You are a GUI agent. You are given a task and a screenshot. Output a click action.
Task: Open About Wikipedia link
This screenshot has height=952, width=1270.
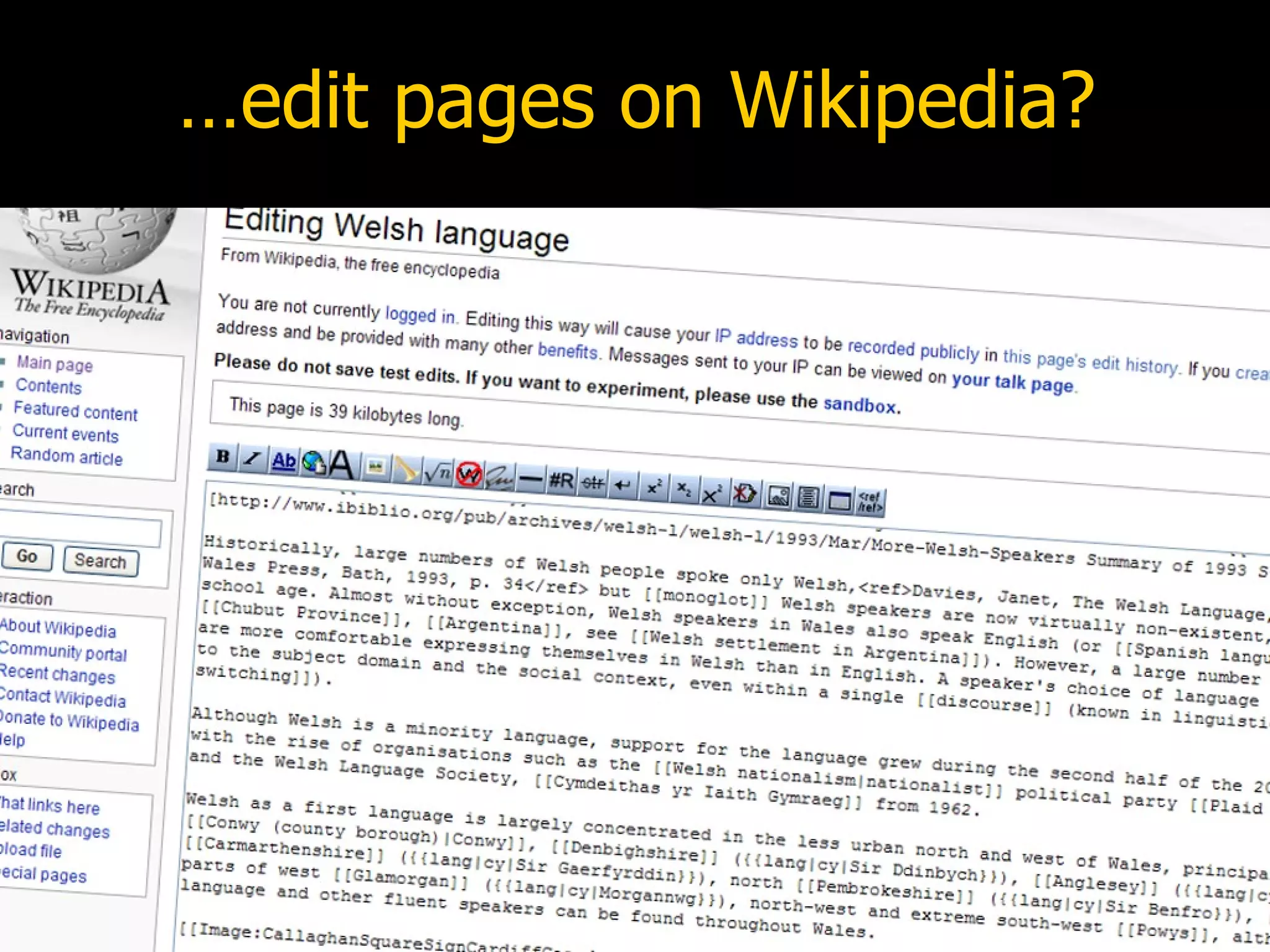pos(58,628)
